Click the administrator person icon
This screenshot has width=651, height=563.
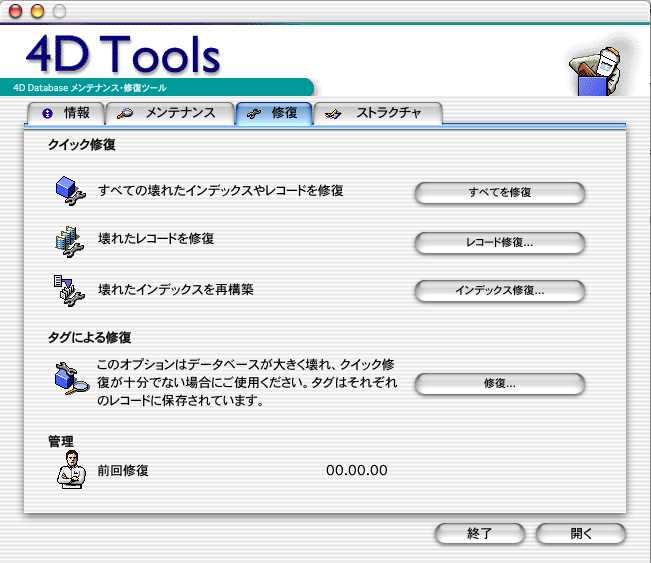click(x=69, y=470)
